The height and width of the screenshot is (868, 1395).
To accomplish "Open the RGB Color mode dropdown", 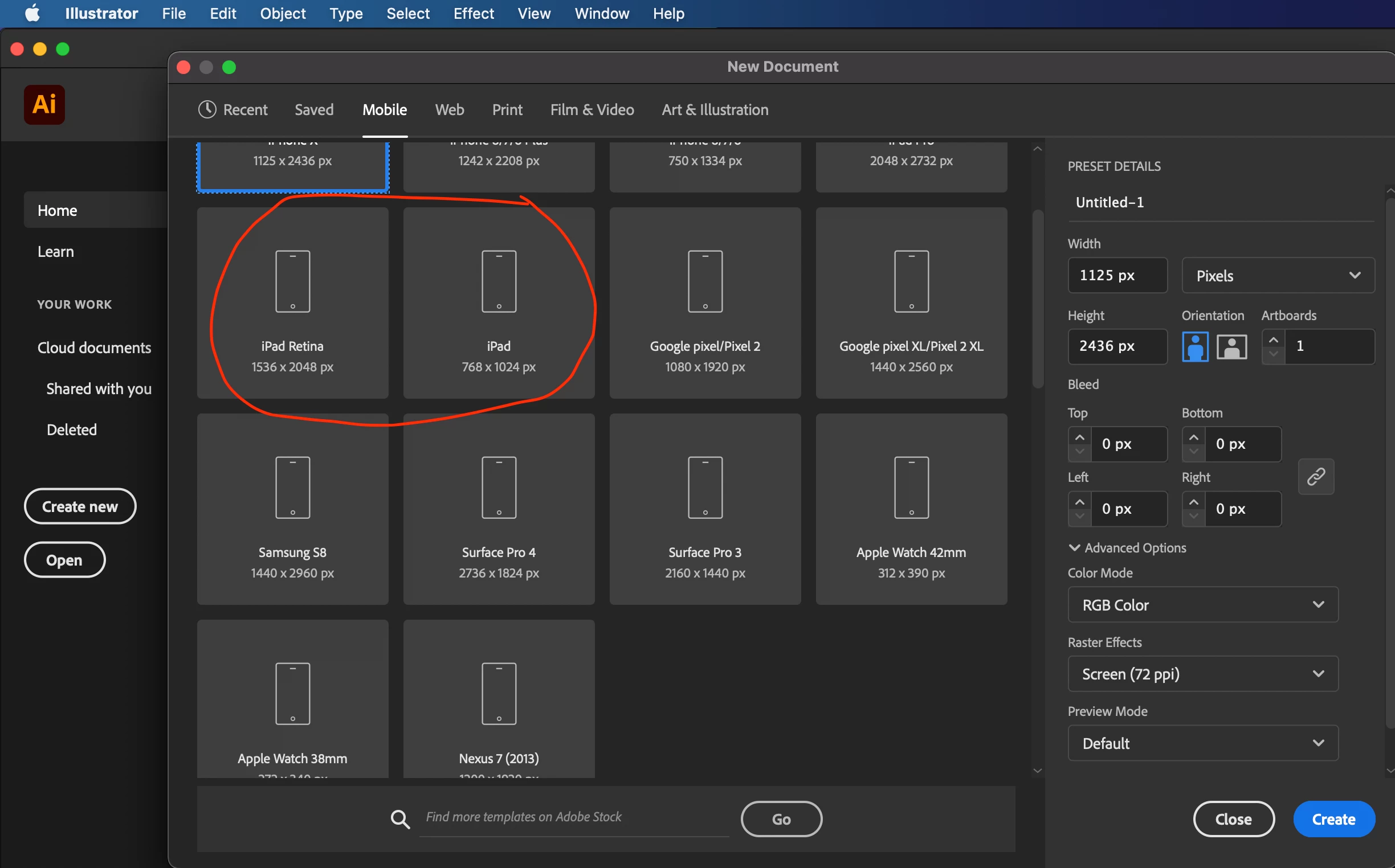I will coord(1202,604).
